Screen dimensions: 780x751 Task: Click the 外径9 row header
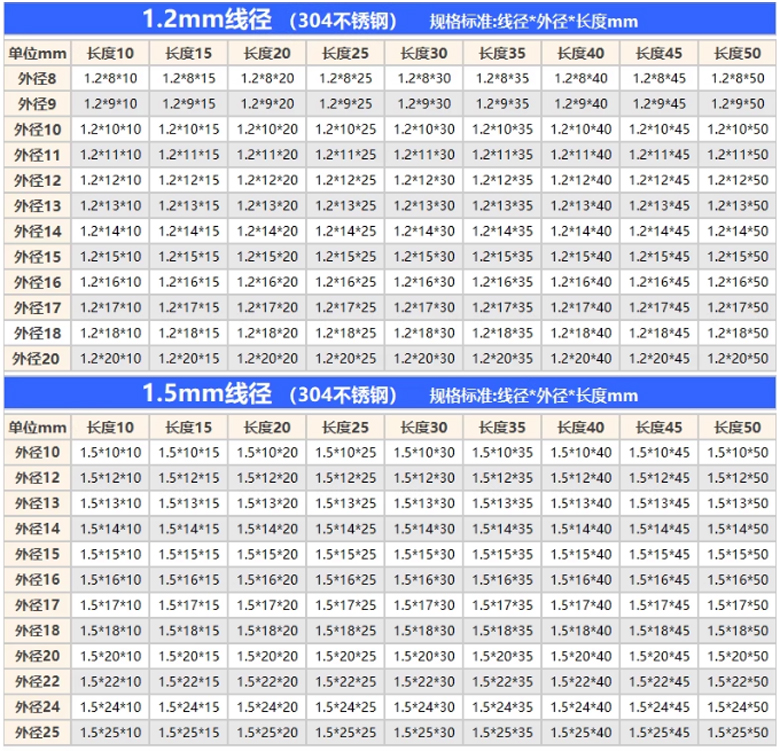click(37, 104)
